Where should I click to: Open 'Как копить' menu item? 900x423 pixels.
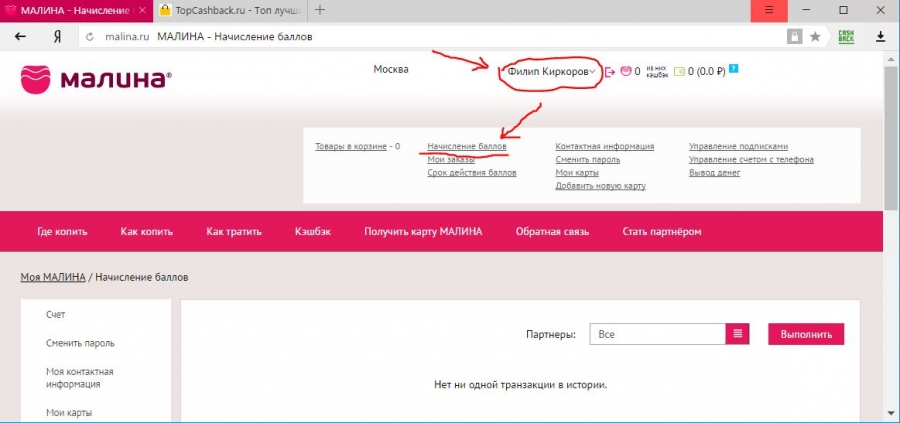pyautogui.click(x=146, y=232)
